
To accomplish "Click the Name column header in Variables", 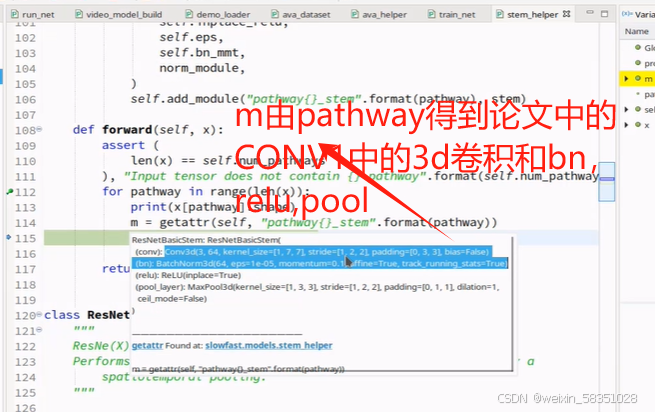I will point(637,31).
